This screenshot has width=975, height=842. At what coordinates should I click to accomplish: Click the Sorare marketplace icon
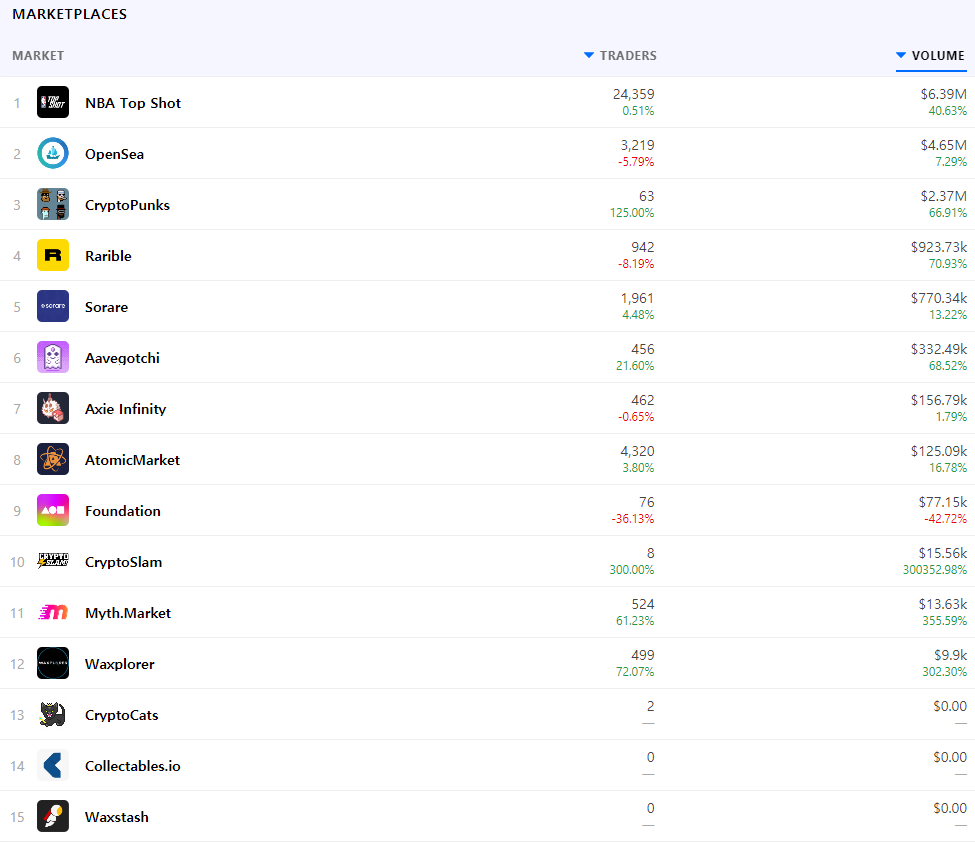point(53,306)
